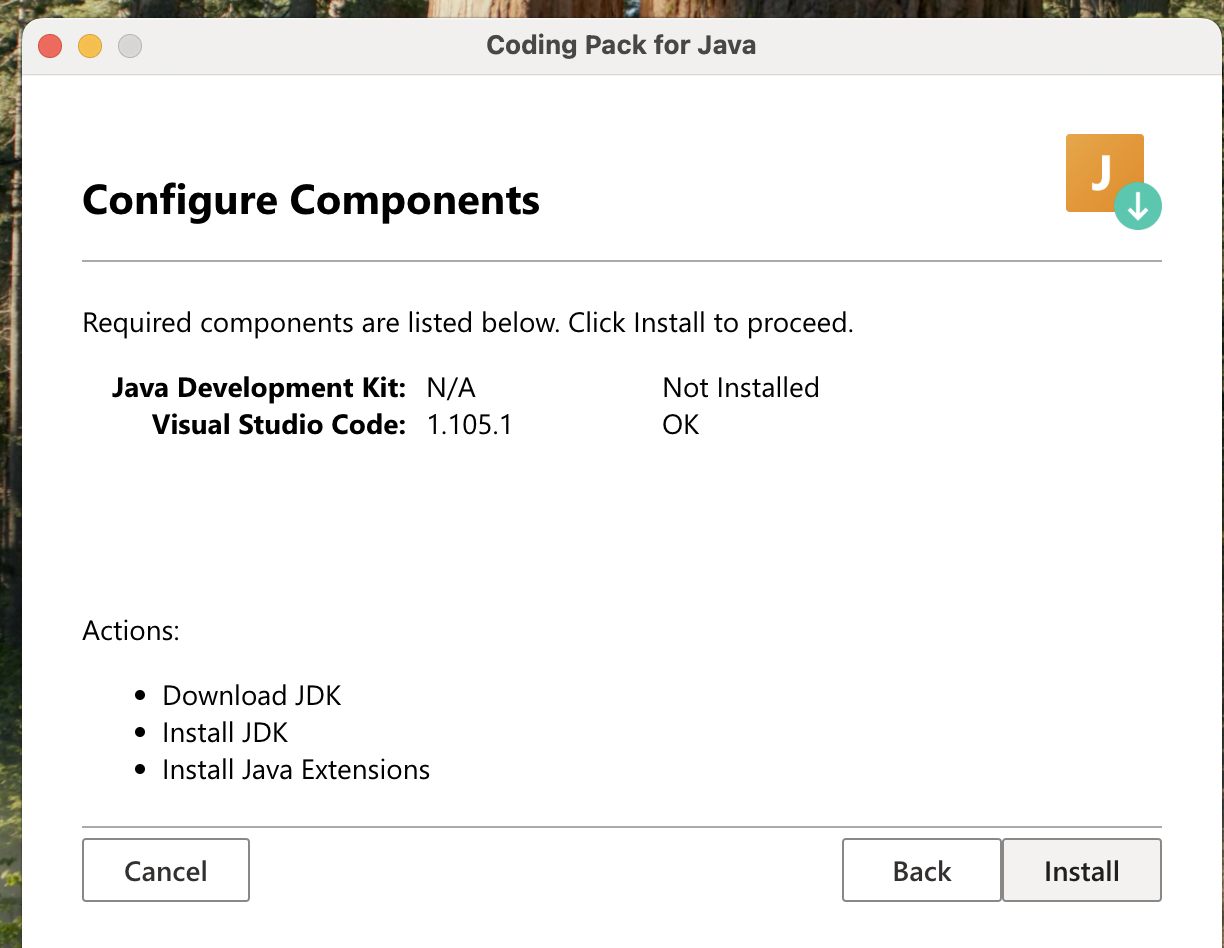Click the Not Installed status label
The image size is (1224, 948).
click(x=740, y=387)
